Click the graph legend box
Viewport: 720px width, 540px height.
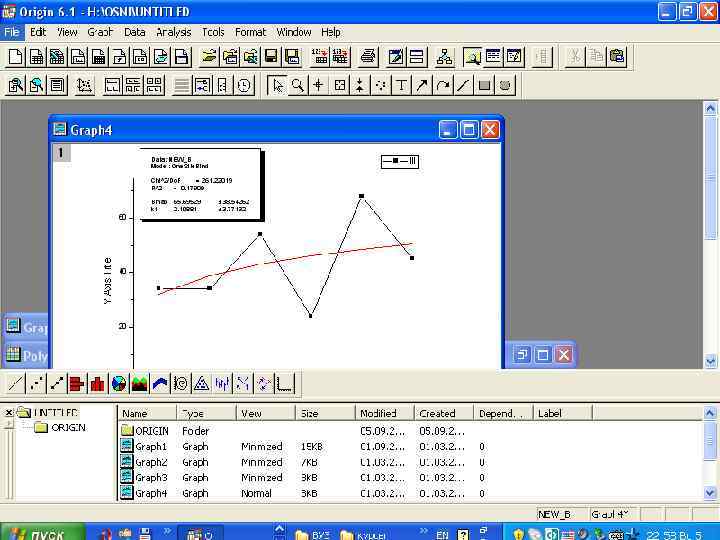coord(399,161)
